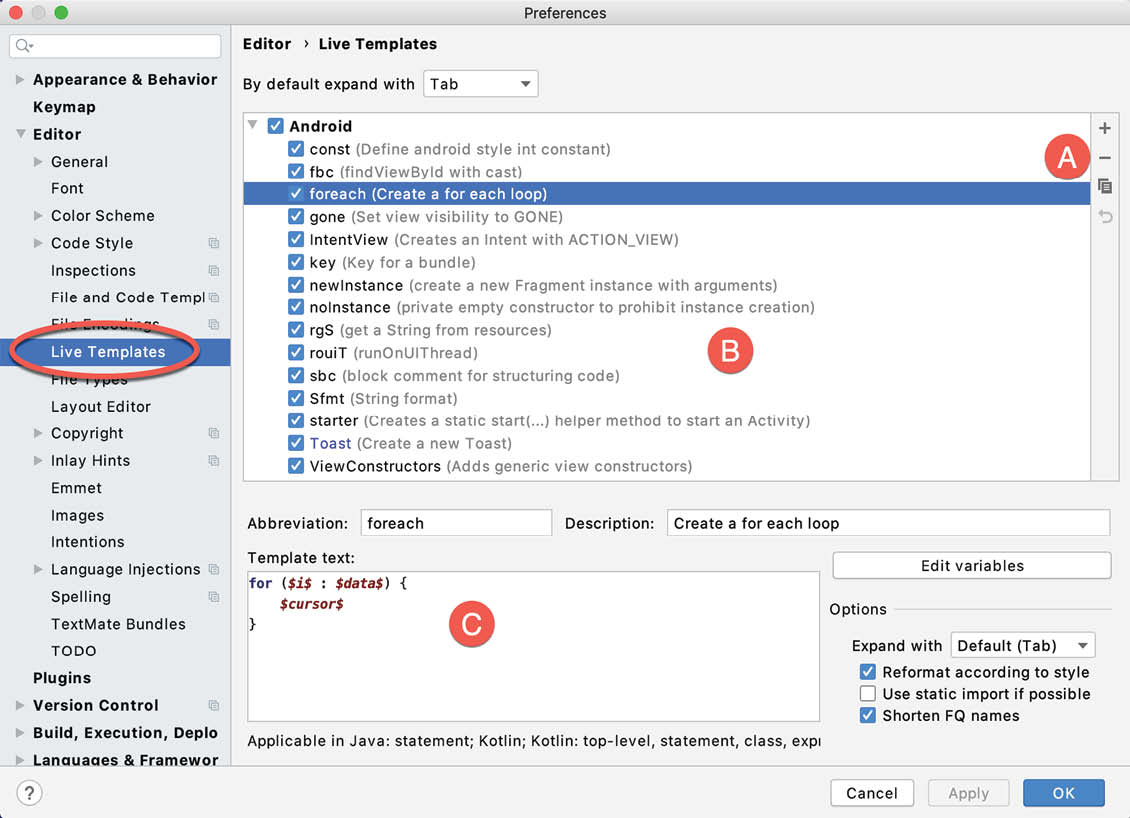Image resolution: width=1130 pixels, height=818 pixels.
Task: Duplicate the selected live template
Action: tap(1105, 187)
